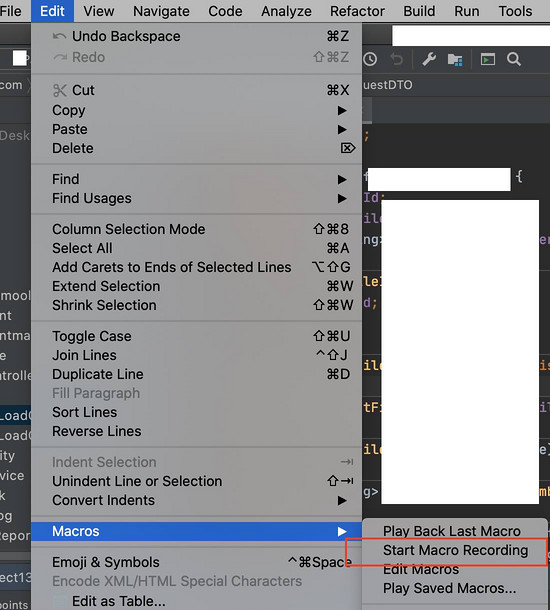The width and height of the screenshot is (550, 610).
Task: Click the run anything terminal icon
Action: 487,59
